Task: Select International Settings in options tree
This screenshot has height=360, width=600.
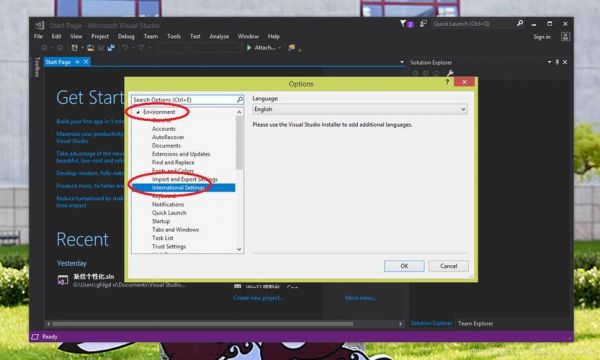Action: click(x=184, y=188)
